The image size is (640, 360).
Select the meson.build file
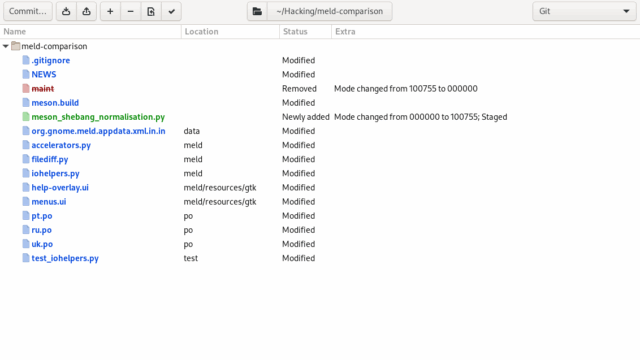tap(55, 103)
